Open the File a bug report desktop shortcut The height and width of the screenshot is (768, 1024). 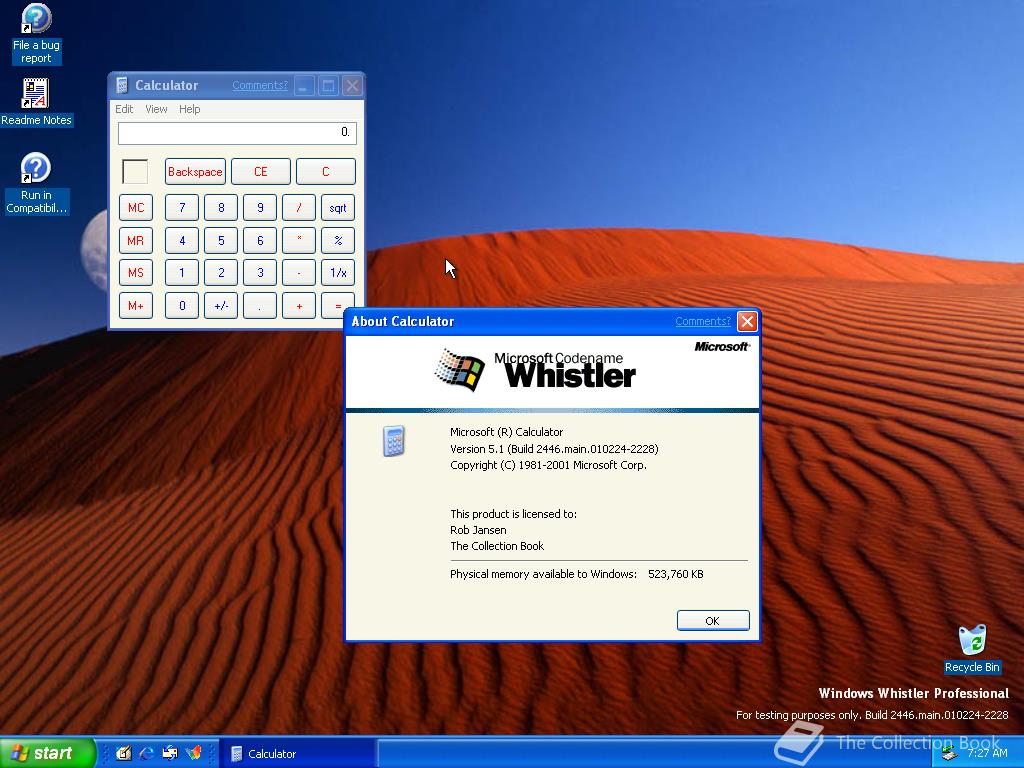(36, 33)
